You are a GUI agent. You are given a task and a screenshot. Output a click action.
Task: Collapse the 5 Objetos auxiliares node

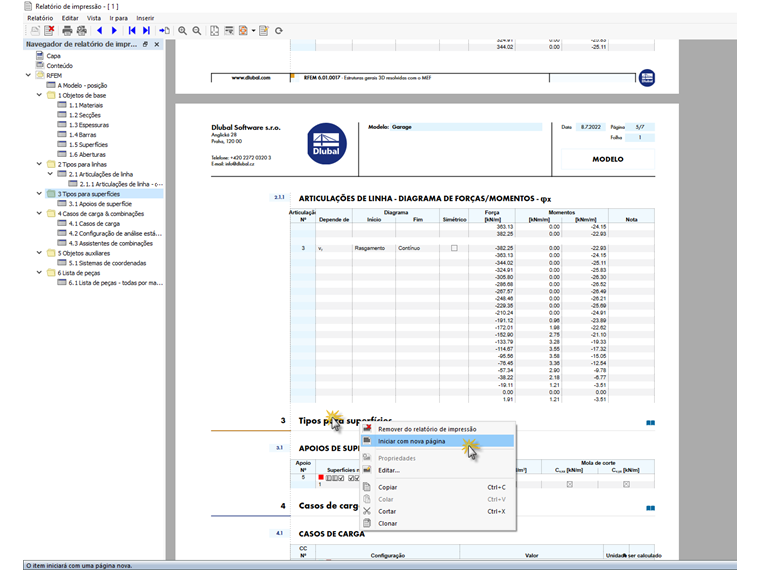coord(39,253)
